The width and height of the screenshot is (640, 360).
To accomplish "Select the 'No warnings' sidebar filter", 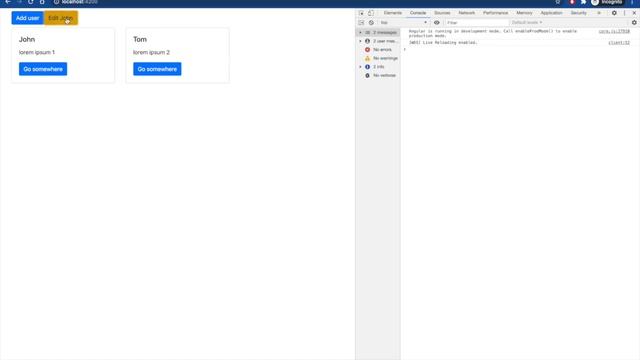I will click(378, 58).
